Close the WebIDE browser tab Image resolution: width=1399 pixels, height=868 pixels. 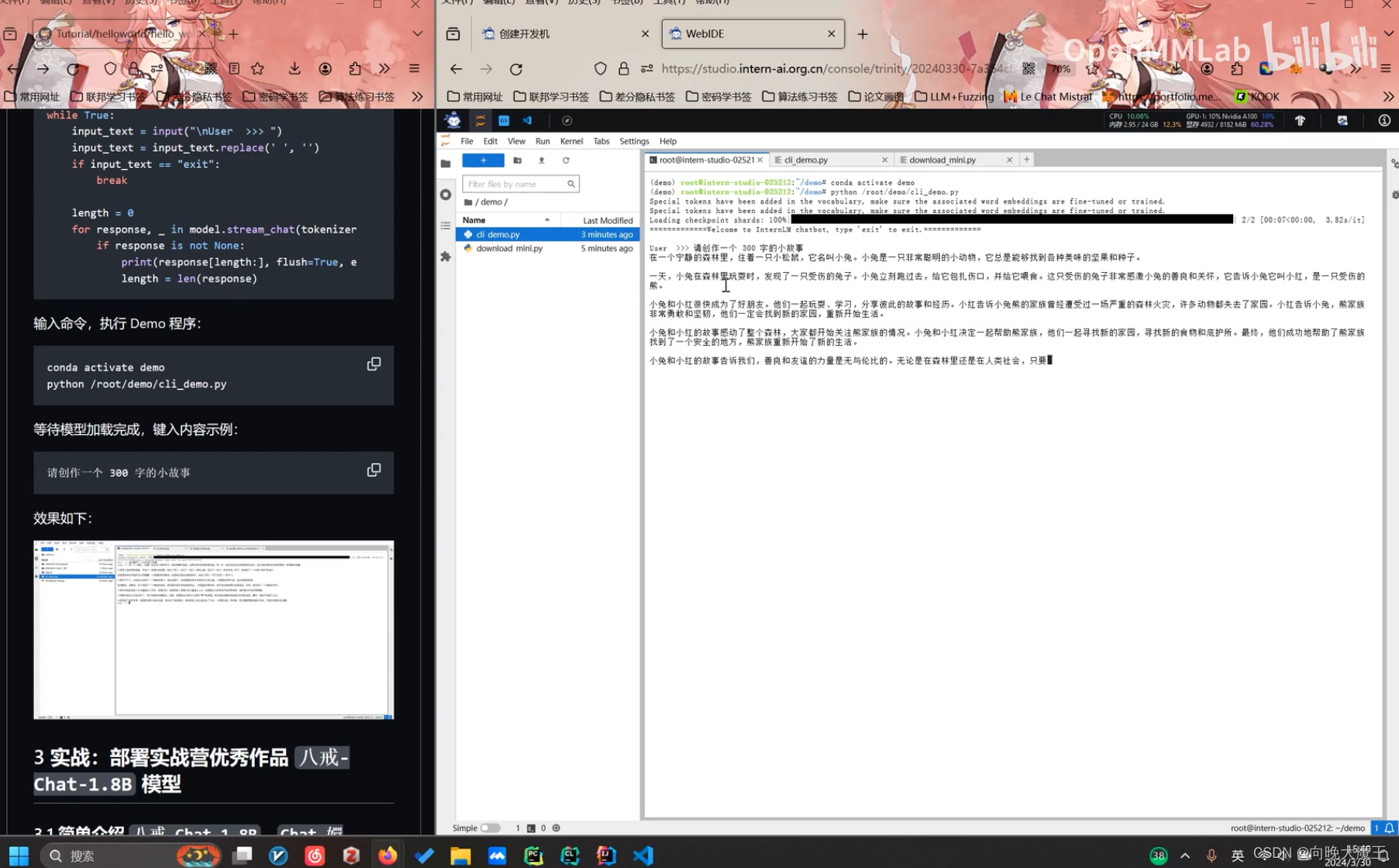click(x=831, y=33)
